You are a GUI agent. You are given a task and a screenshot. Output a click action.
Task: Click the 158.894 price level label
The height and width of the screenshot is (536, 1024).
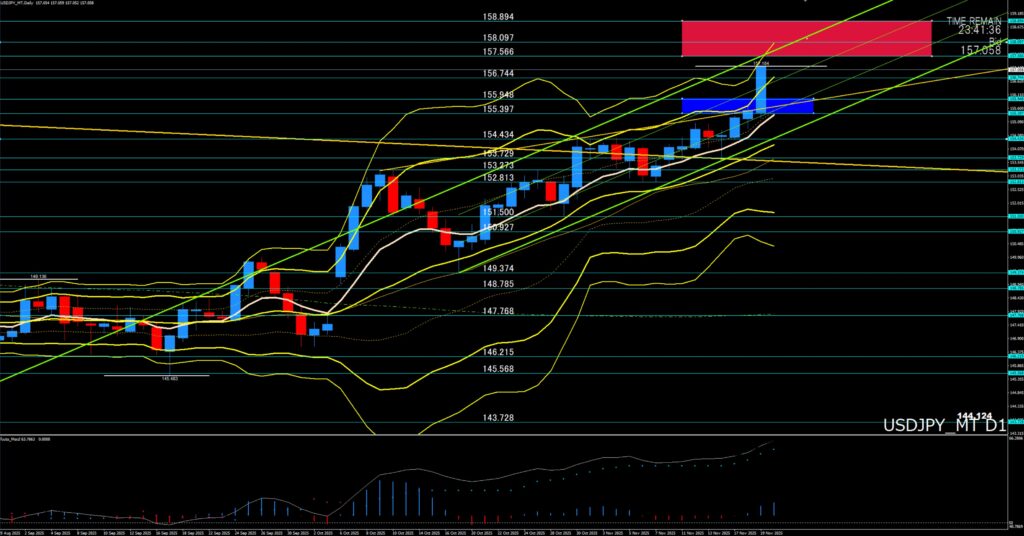tap(498, 17)
